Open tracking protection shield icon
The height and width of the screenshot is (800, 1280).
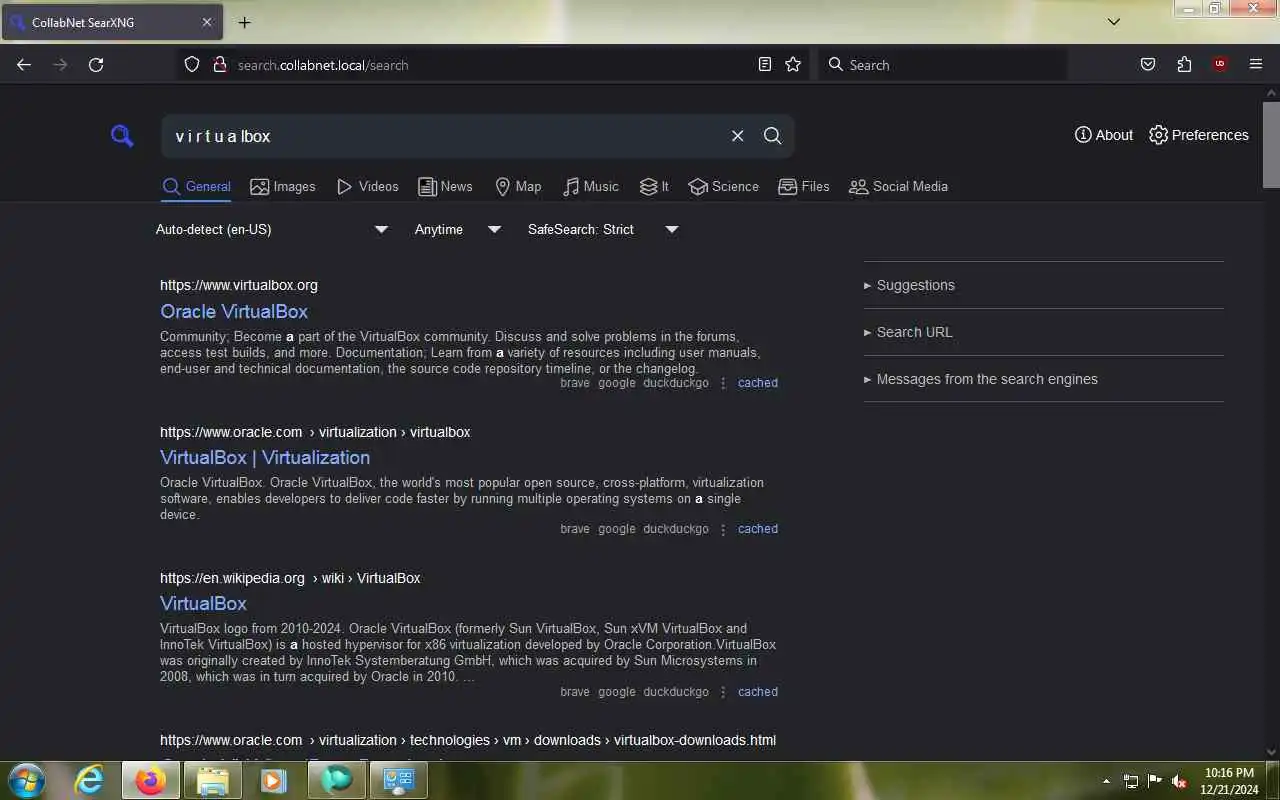point(192,65)
